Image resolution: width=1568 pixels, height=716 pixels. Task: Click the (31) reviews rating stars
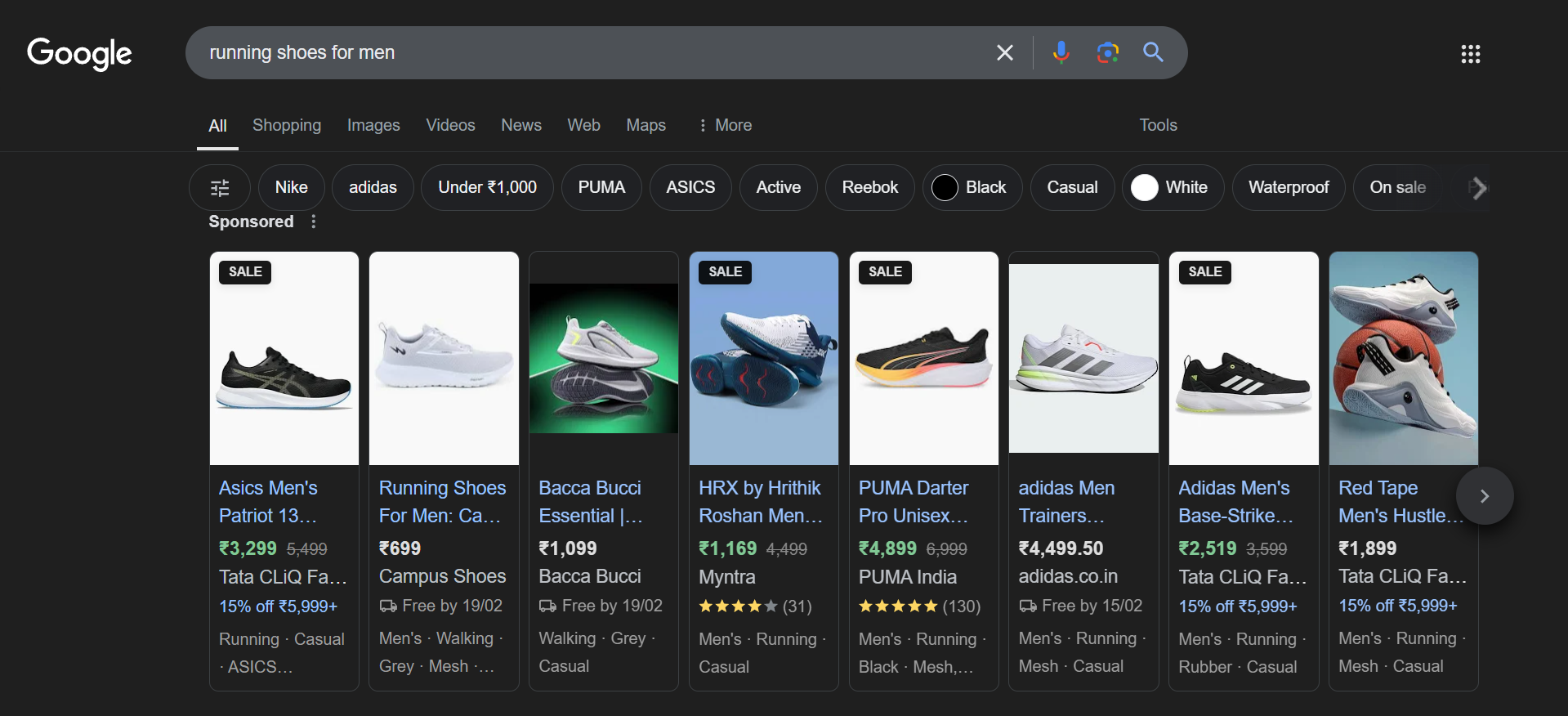click(x=755, y=606)
